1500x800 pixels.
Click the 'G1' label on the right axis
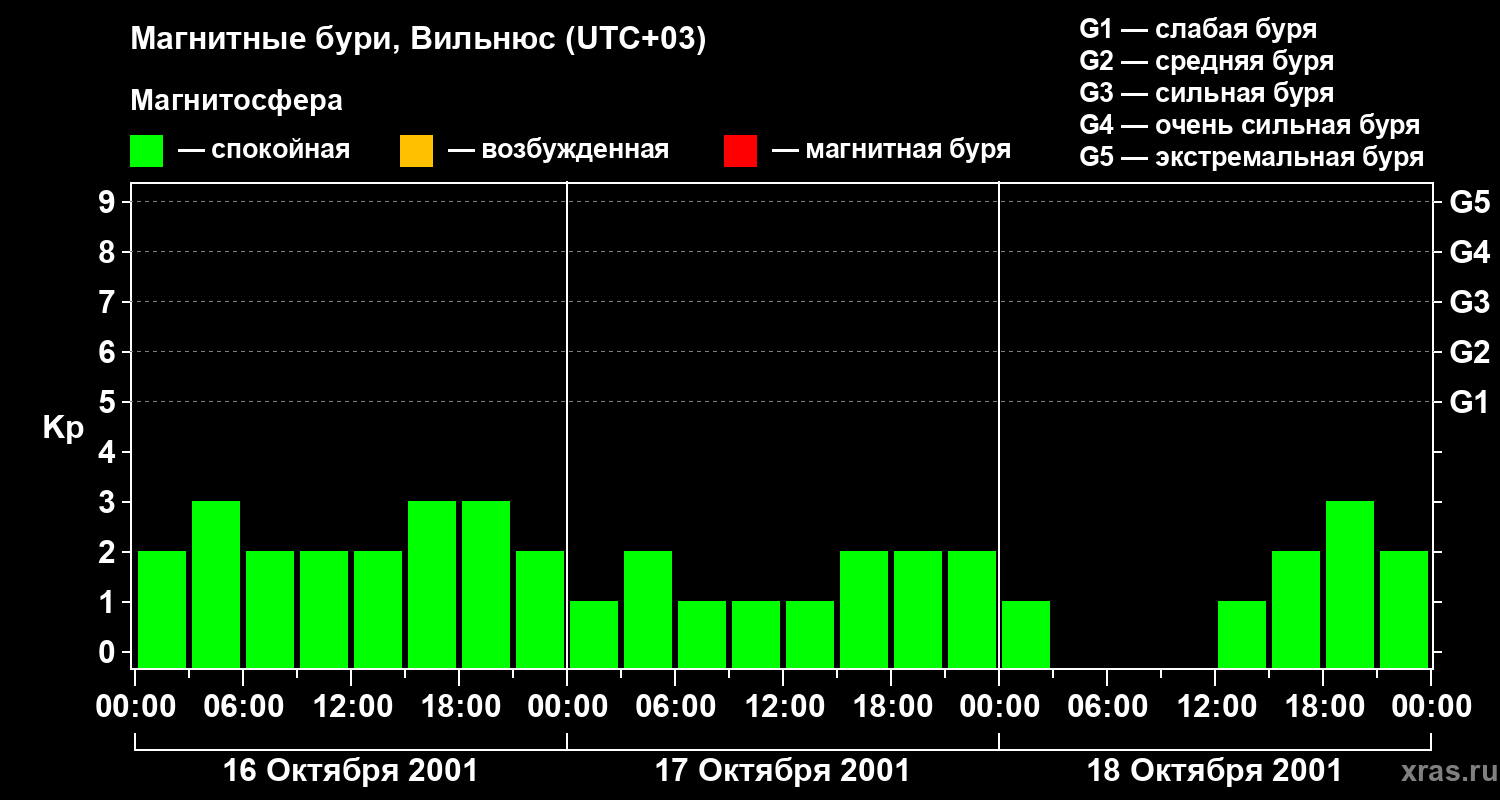pos(1469,402)
